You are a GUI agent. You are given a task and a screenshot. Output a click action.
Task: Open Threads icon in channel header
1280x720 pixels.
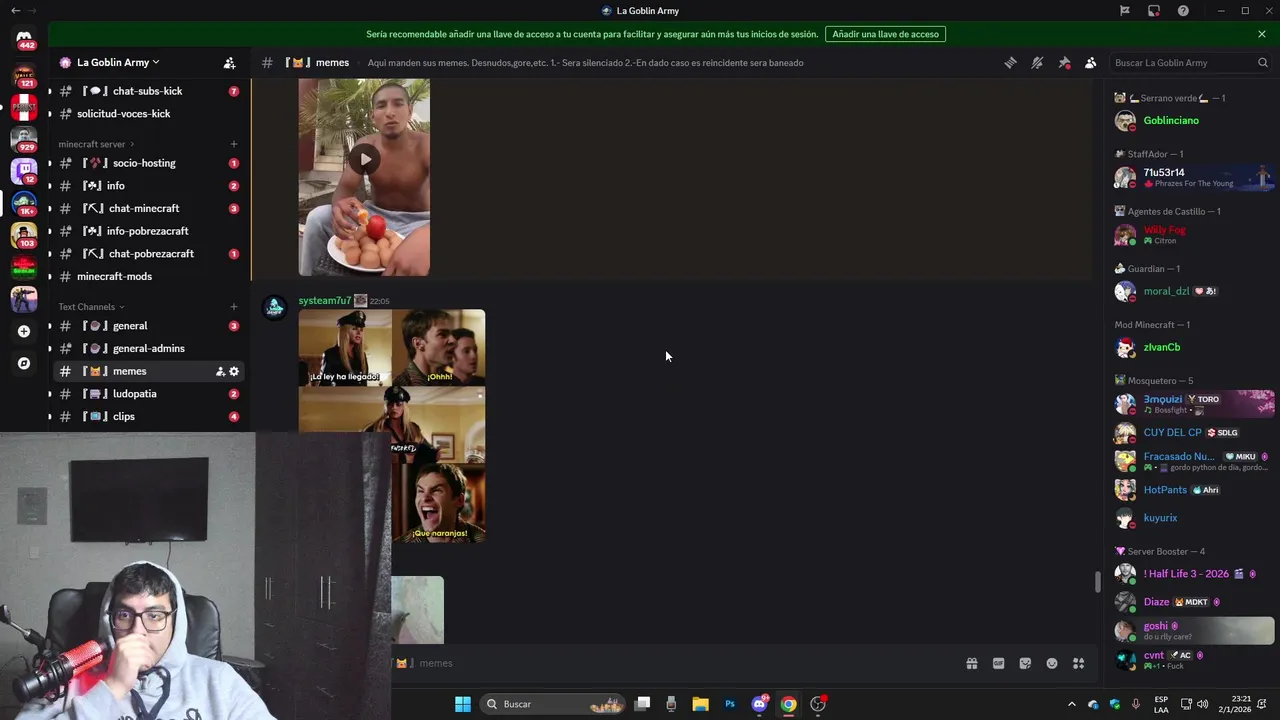(1010, 62)
